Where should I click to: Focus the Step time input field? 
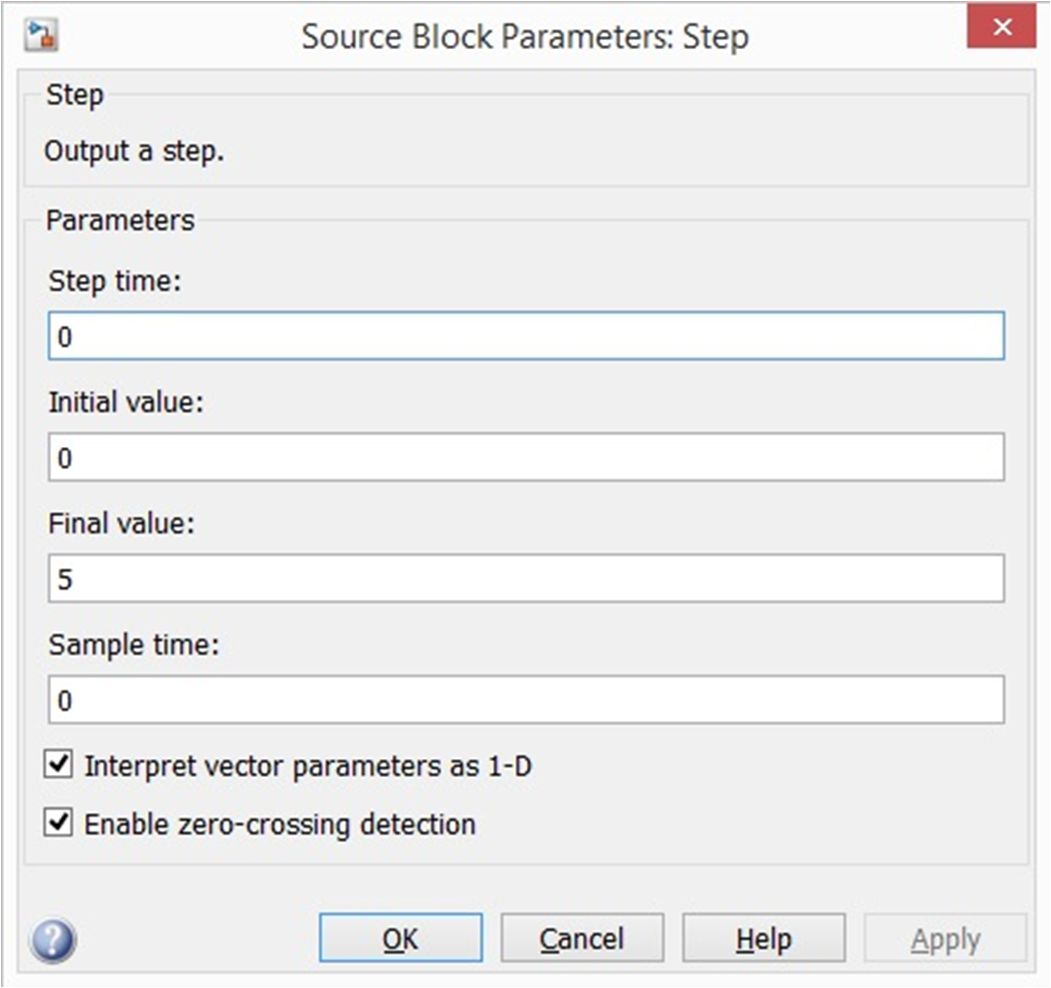coord(526,336)
